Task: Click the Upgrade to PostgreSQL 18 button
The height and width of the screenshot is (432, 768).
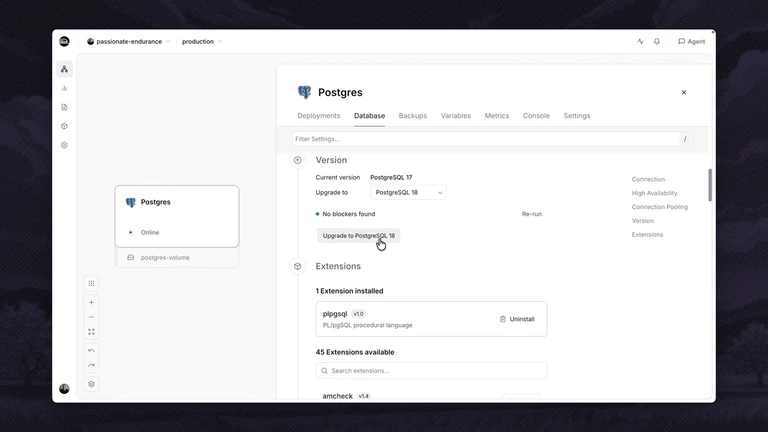Action: tap(359, 236)
